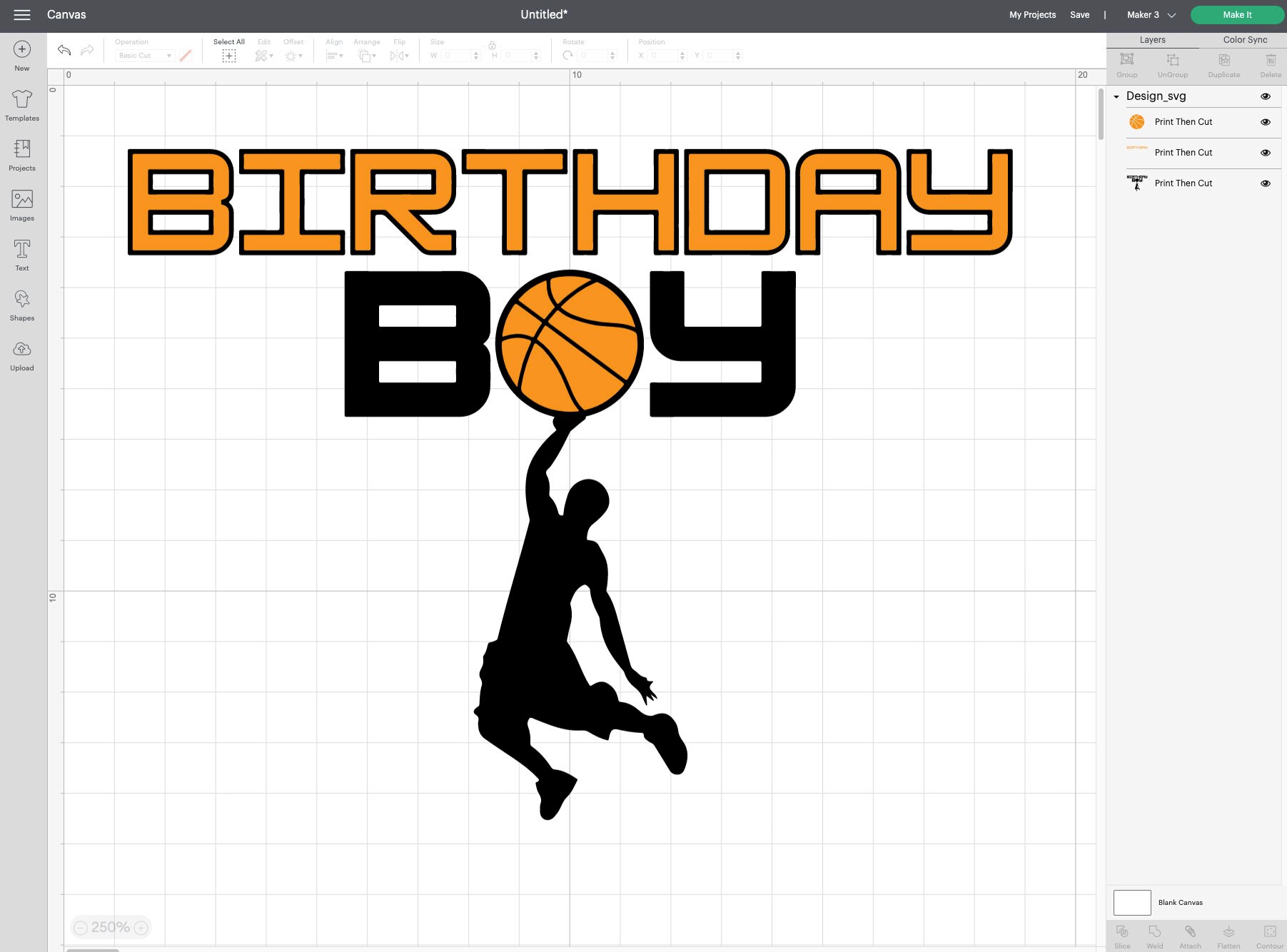The height and width of the screenshot is (952, 1287).
Task: Open the hamburger menu
Action: tap(22, 14)
